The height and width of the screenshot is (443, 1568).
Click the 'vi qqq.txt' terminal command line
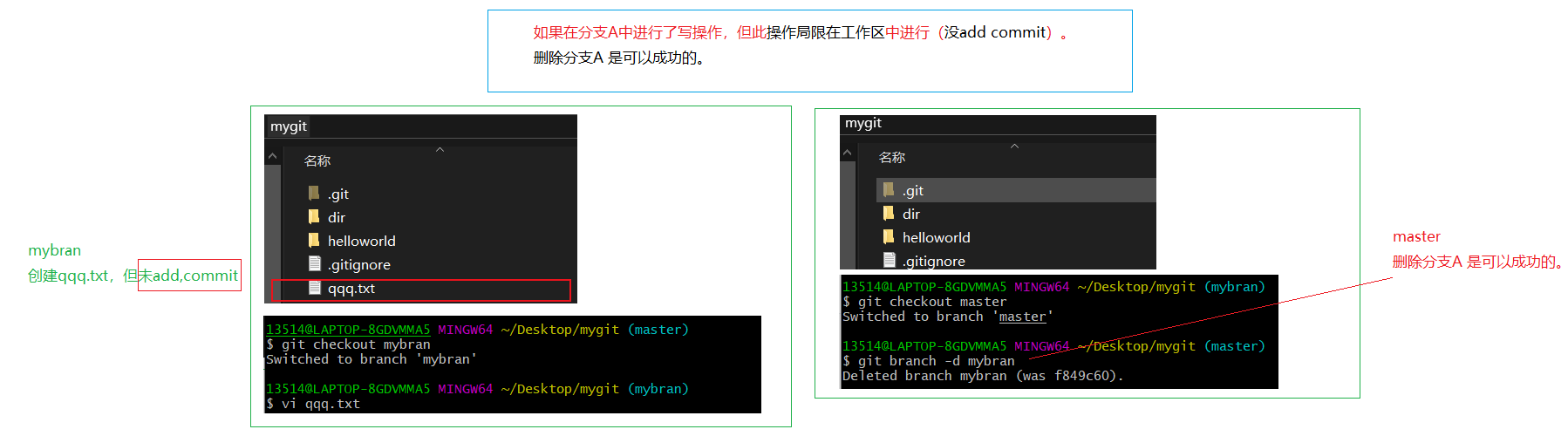(x=320, y=404)
